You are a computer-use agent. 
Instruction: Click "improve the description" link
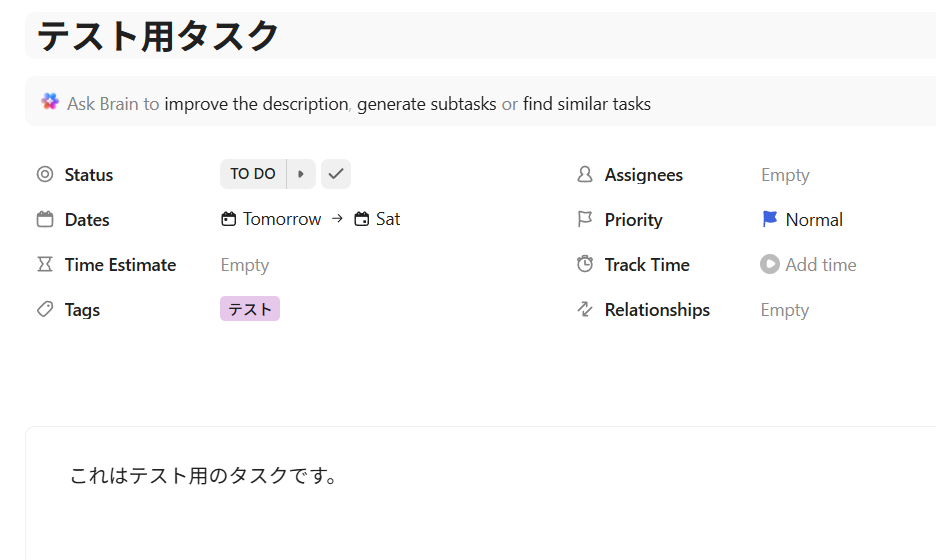[256, 103]
